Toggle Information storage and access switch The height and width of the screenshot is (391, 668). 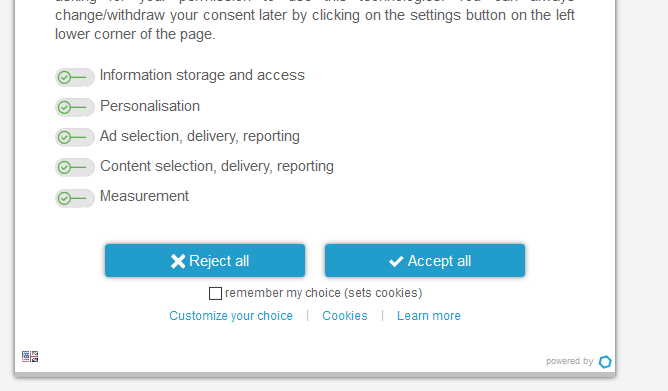click(75, 78)
